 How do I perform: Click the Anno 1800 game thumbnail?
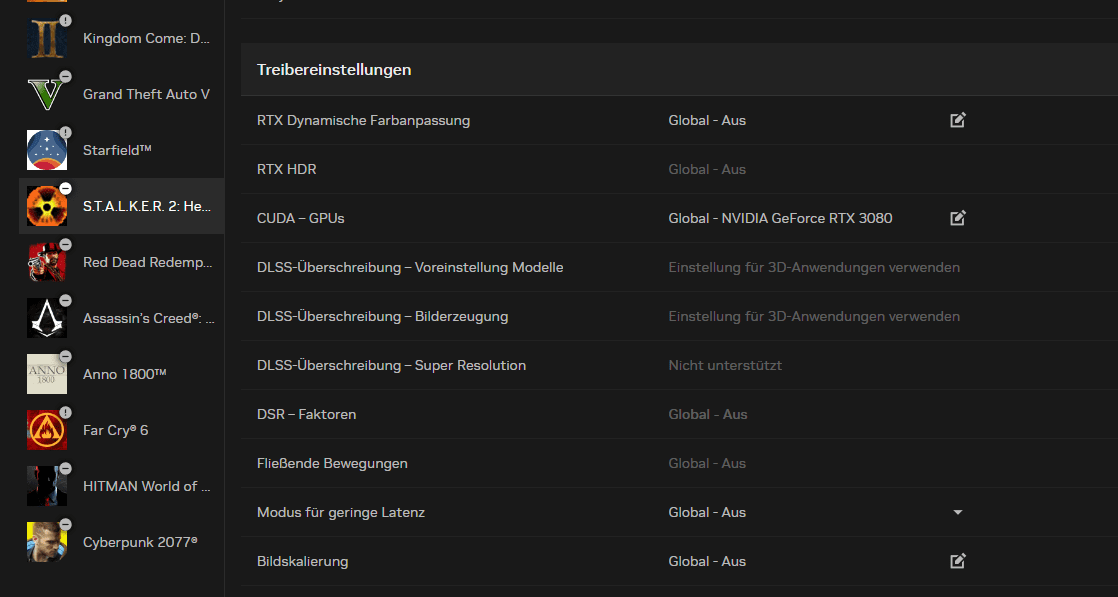click(x=47, y=374)
